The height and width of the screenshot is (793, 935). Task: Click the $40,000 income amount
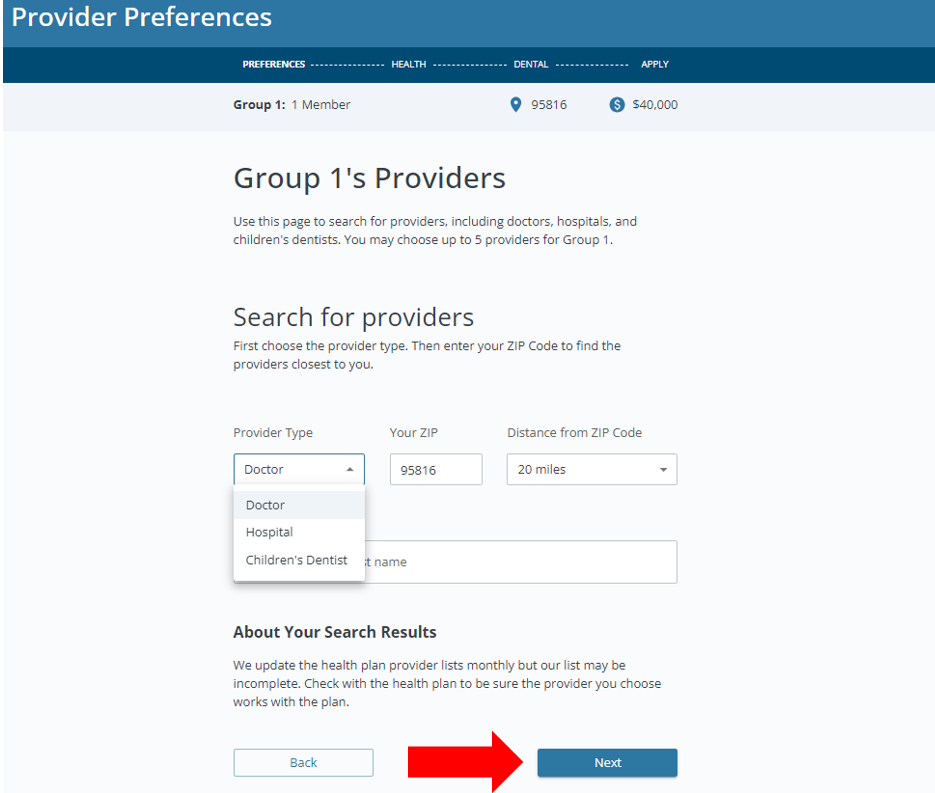click(655, 104)
